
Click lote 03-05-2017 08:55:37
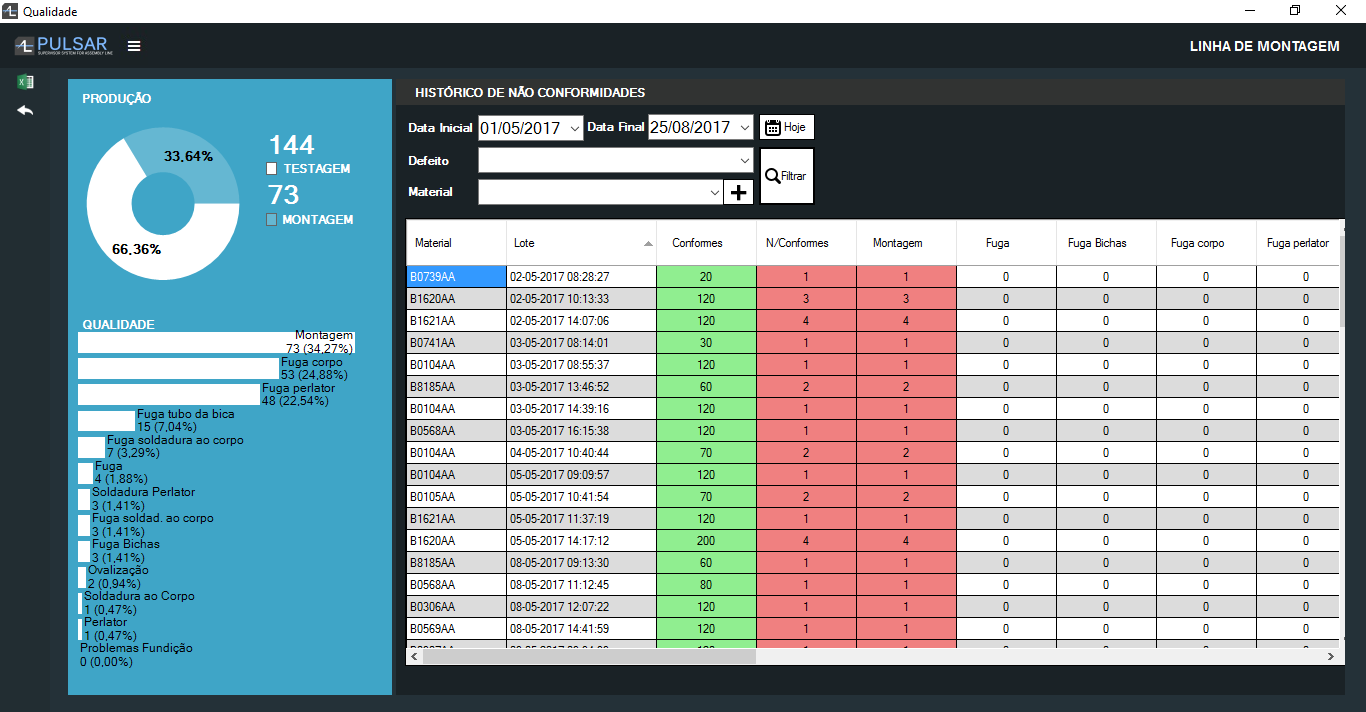[582, 365]
